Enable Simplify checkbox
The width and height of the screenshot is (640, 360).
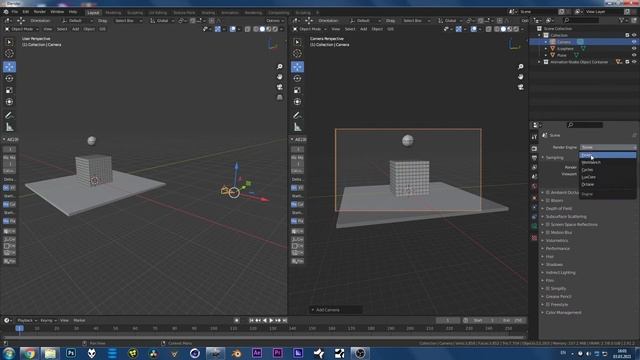(x=548, y=288)
